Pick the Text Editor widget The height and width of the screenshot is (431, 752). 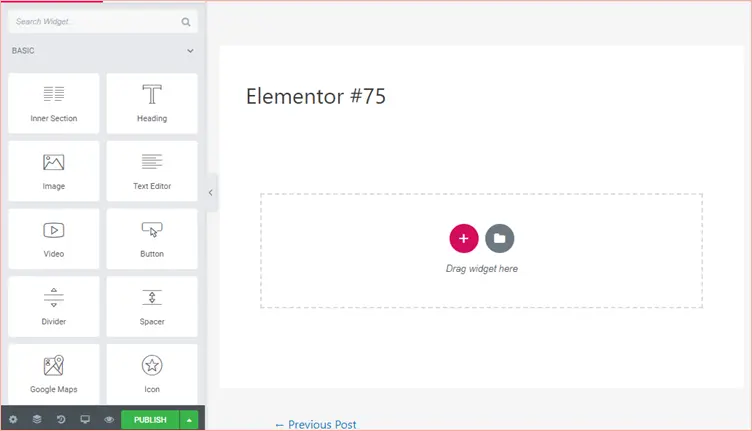click(152, 170)
